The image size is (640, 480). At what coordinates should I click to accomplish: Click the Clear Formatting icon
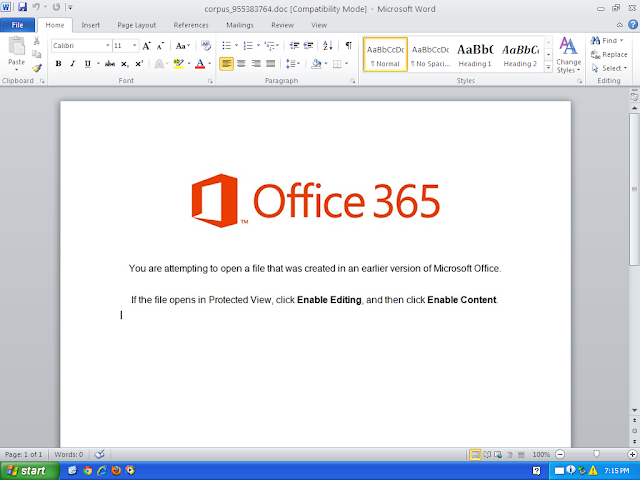coord(206,45)
